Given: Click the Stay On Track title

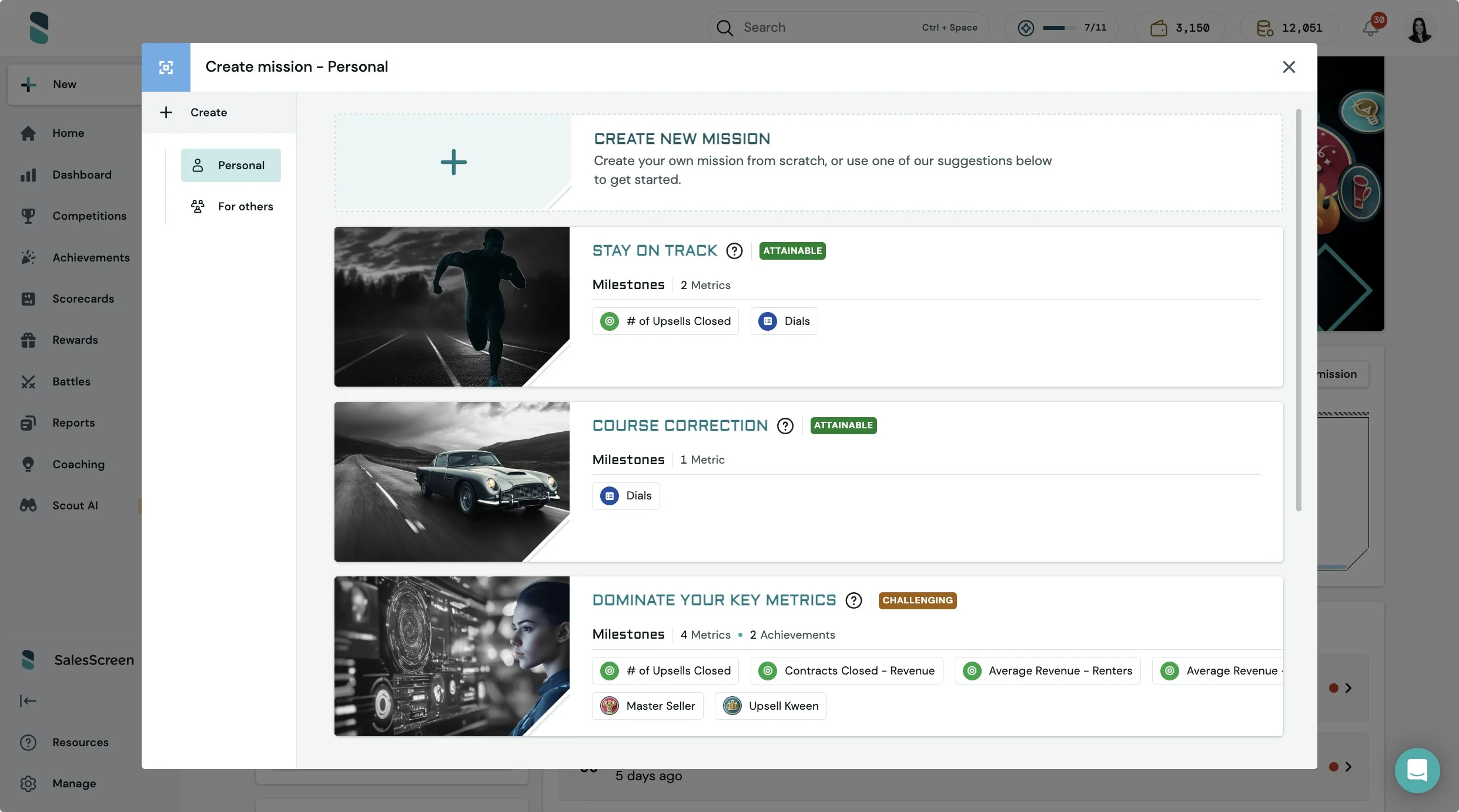Looking at the screenshot, I should (x=655, y=251).
